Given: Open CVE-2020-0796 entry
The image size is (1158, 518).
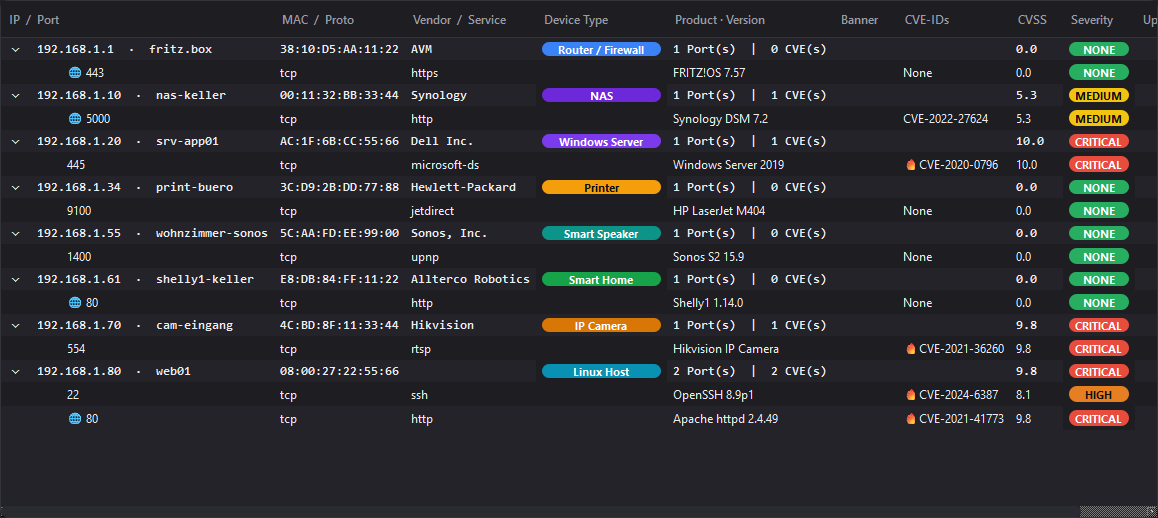Looking at the screenshot, I should [x=959, y=165].
